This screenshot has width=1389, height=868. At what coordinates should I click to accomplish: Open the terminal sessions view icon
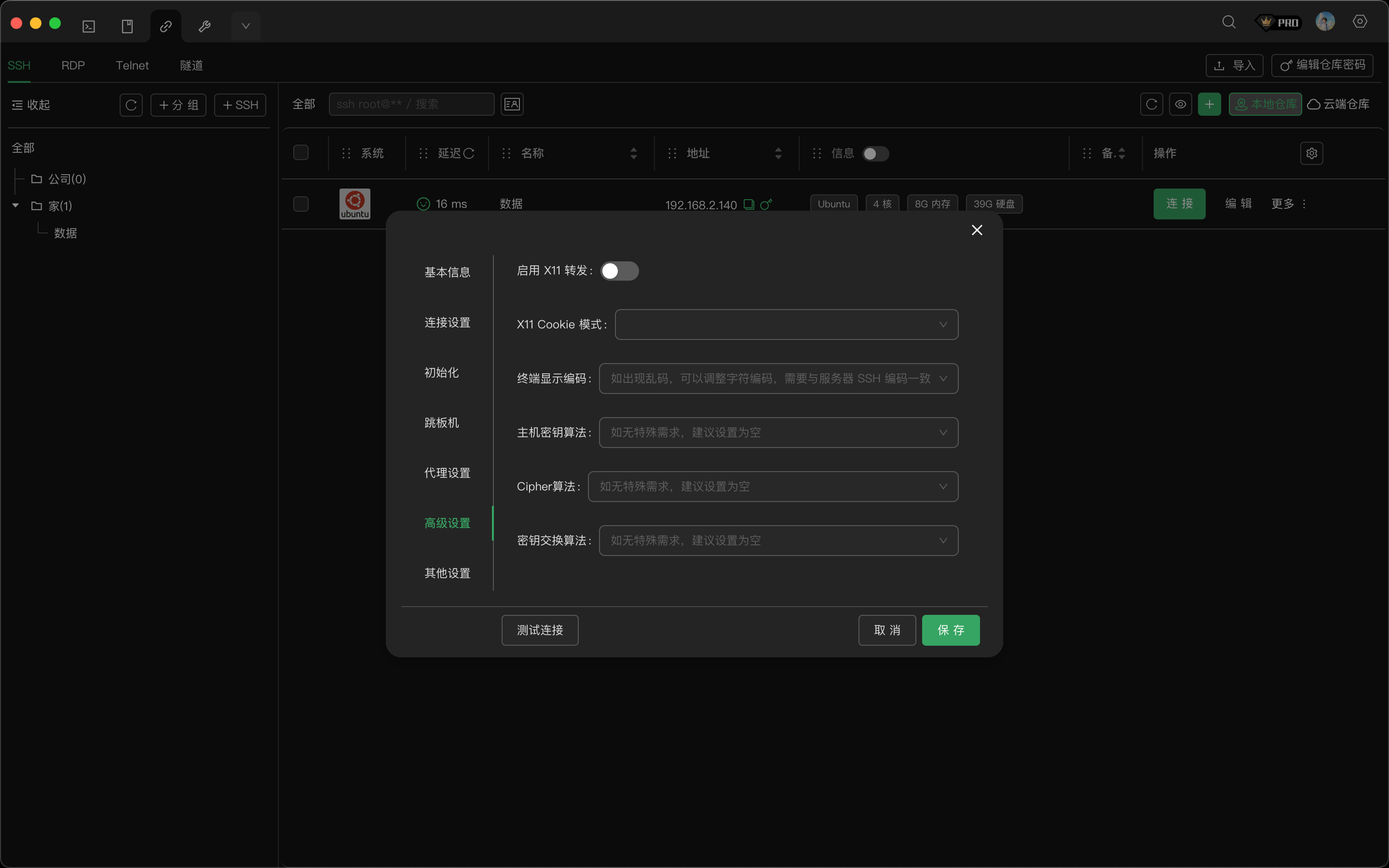tap(88, 25)
